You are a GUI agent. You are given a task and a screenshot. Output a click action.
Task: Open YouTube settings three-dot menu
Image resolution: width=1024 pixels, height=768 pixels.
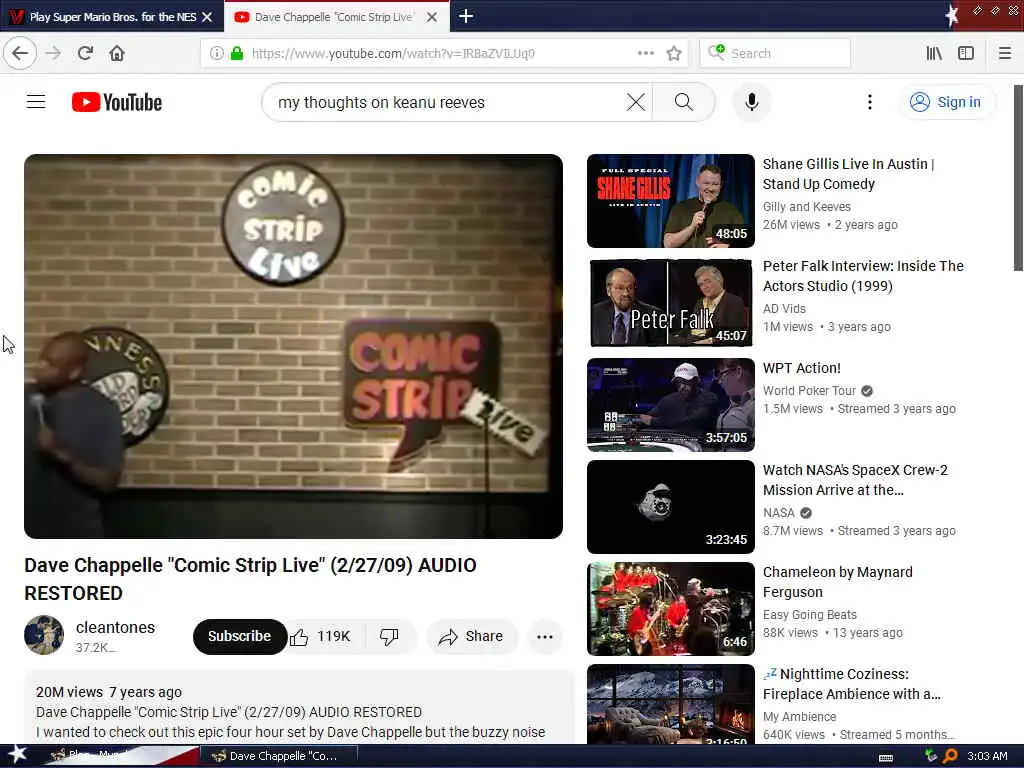point(869,102)
